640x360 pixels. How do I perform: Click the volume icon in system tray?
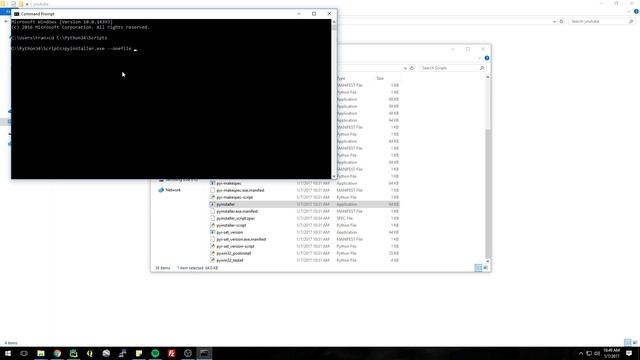597,353
